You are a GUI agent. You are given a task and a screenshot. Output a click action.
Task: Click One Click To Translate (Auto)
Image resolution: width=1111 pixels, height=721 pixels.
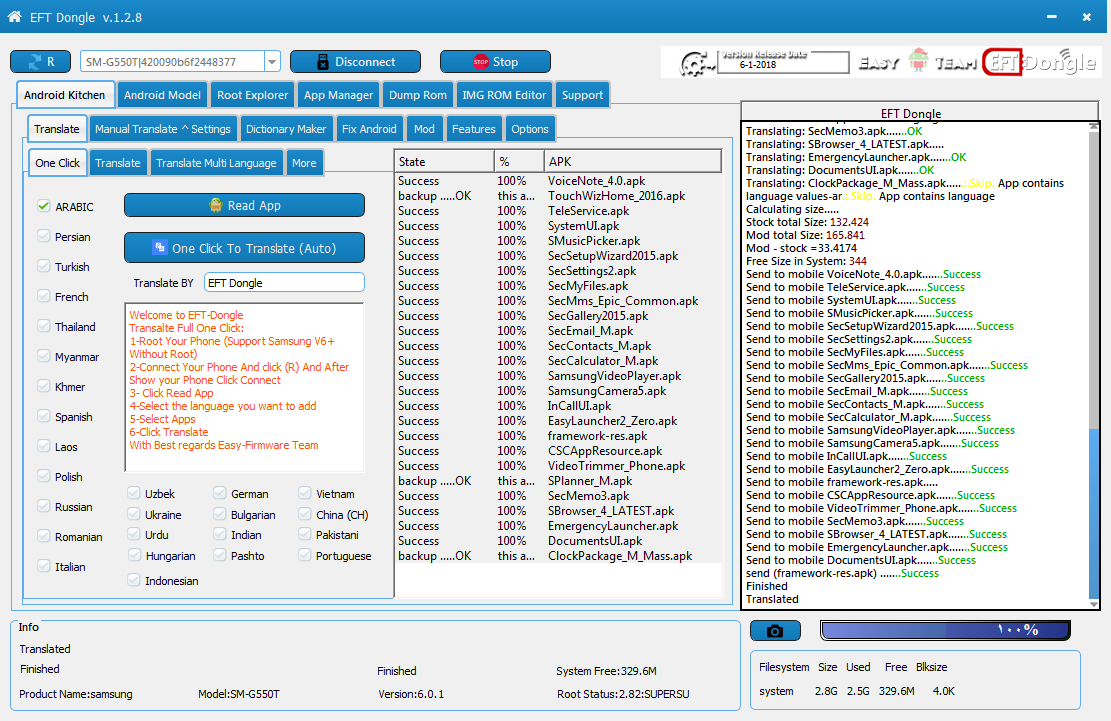(244, 248)
